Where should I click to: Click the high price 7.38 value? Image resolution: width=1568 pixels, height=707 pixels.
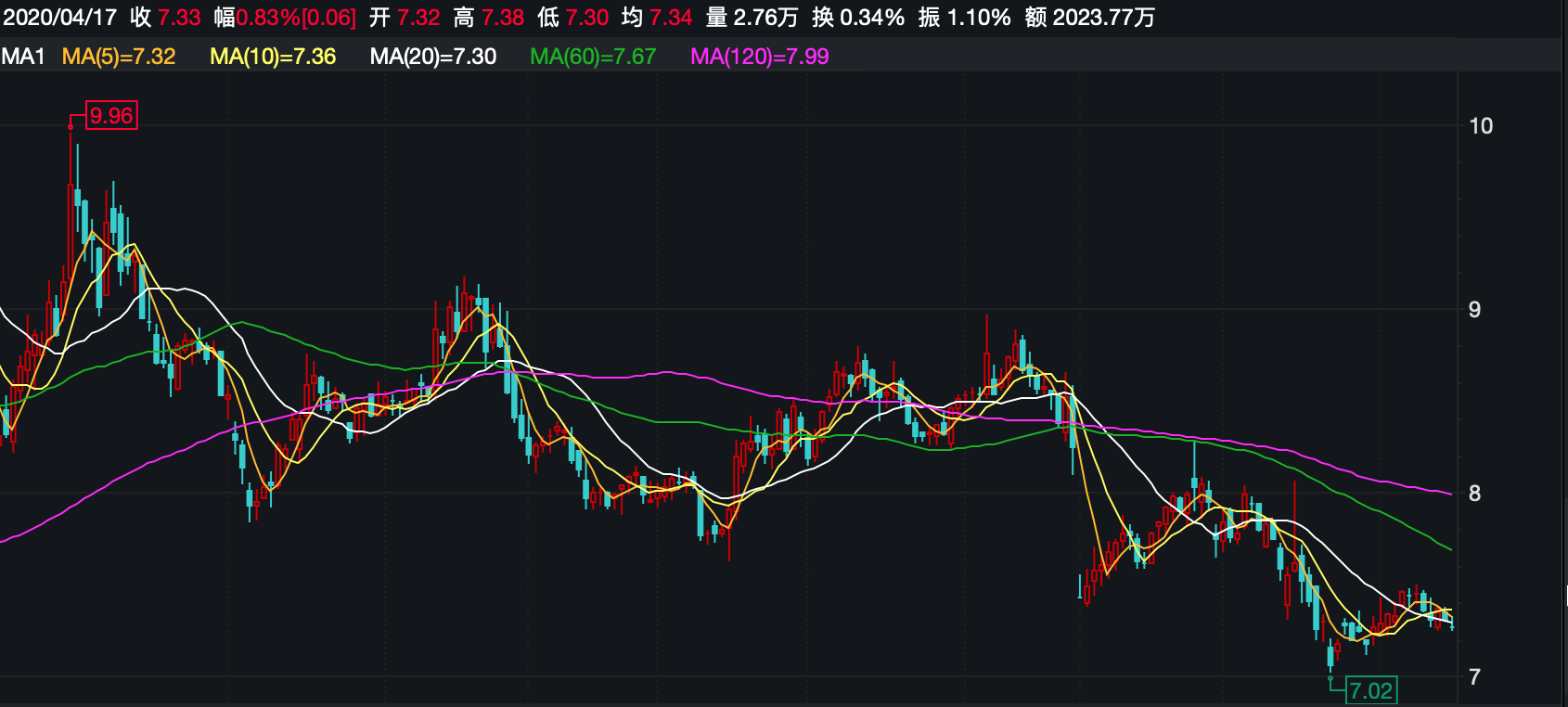pos(503,18)
